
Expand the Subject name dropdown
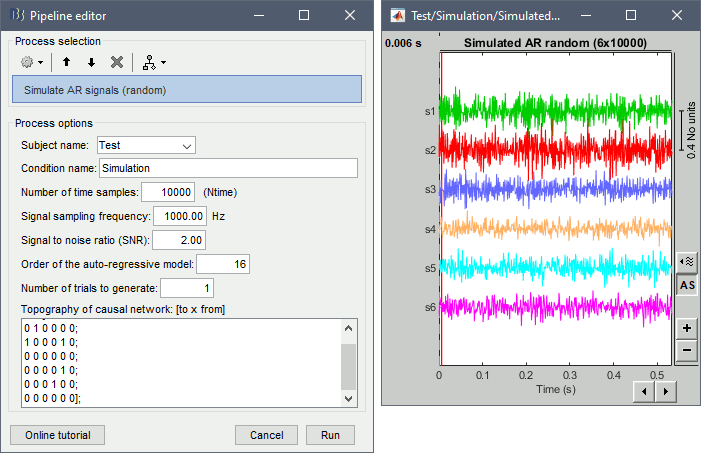tap(146, 145)
